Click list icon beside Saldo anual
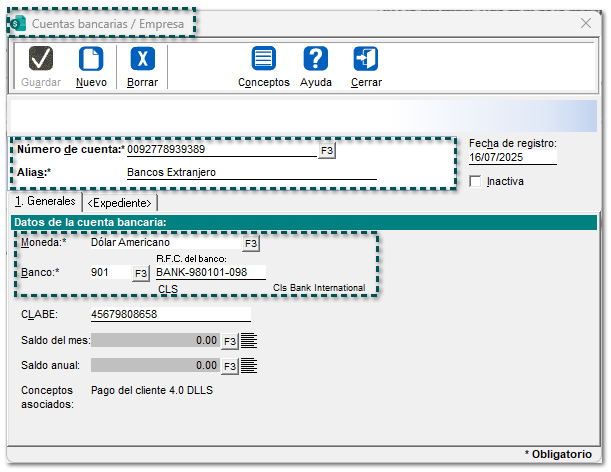611x472 pixels. [250, 366]
